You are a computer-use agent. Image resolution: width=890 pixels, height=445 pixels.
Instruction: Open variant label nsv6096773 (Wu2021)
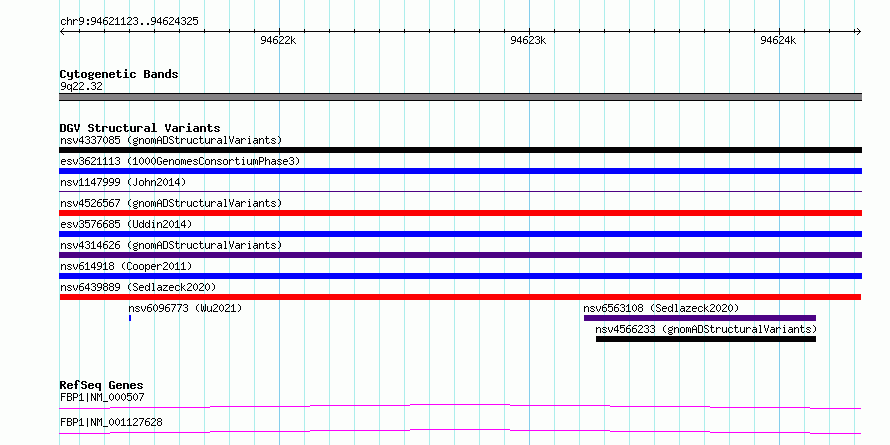(185, 308)
